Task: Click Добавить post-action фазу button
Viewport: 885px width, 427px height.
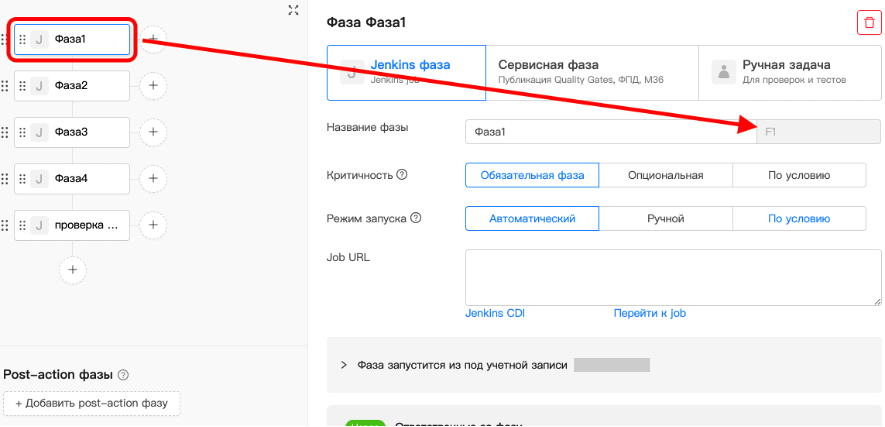Action: 92,404
